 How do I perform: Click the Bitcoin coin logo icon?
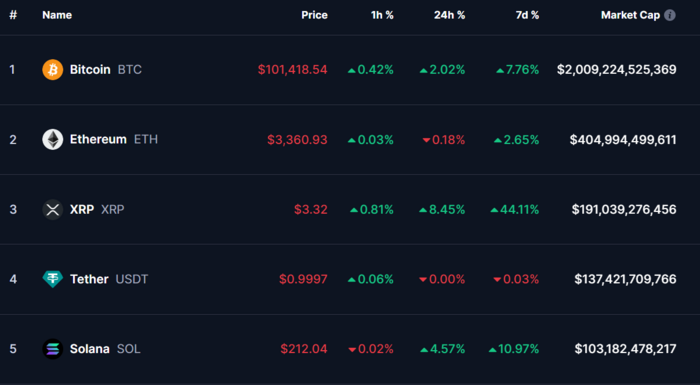[53, 70]
